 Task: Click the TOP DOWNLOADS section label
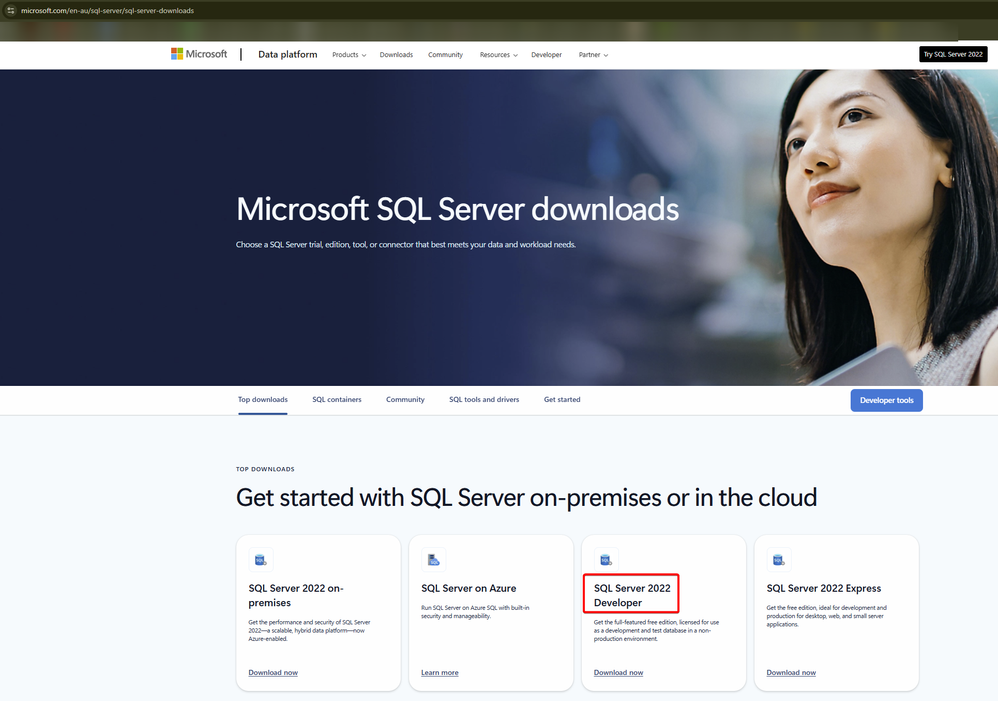click(x=265, y=469)
